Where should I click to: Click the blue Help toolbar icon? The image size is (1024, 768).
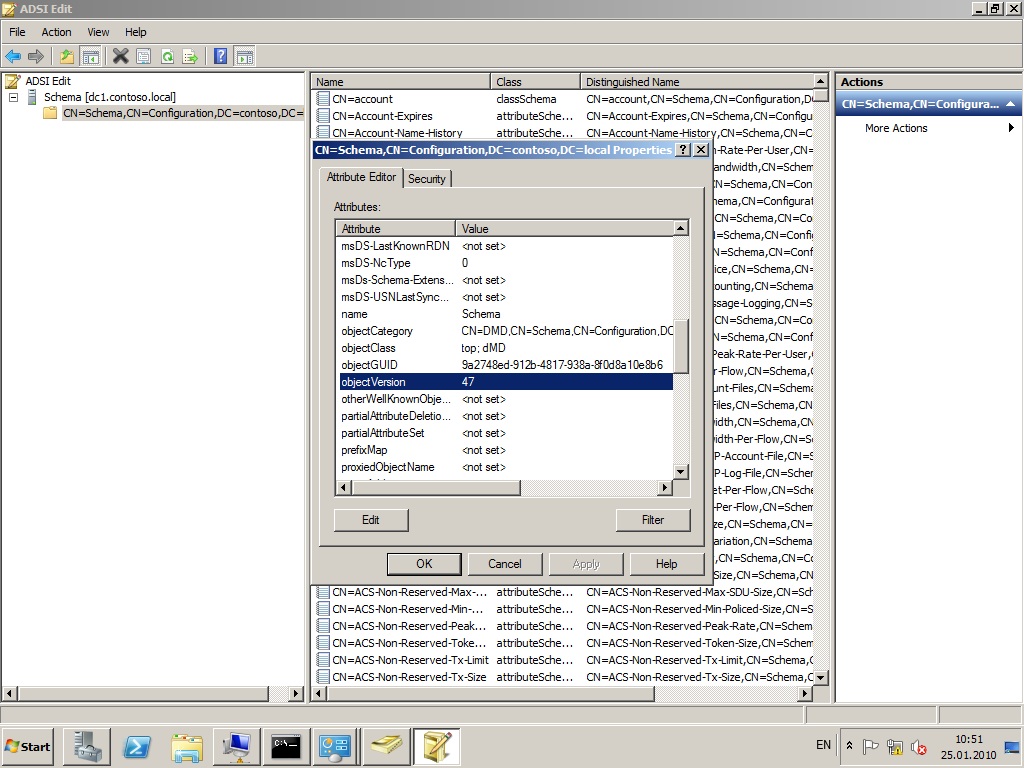[220, 57]
